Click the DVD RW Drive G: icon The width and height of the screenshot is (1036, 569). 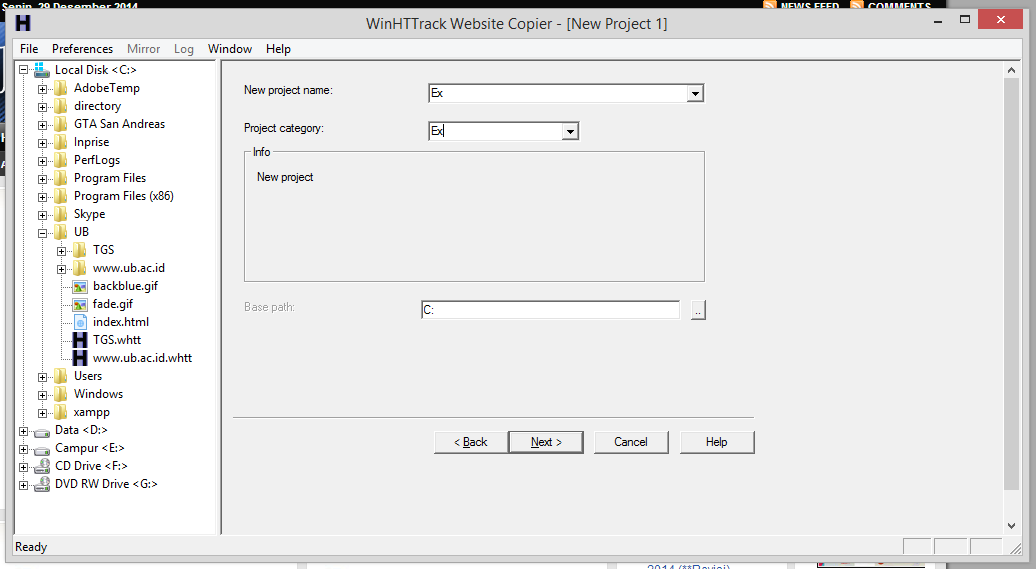click(x=42, y=484)
